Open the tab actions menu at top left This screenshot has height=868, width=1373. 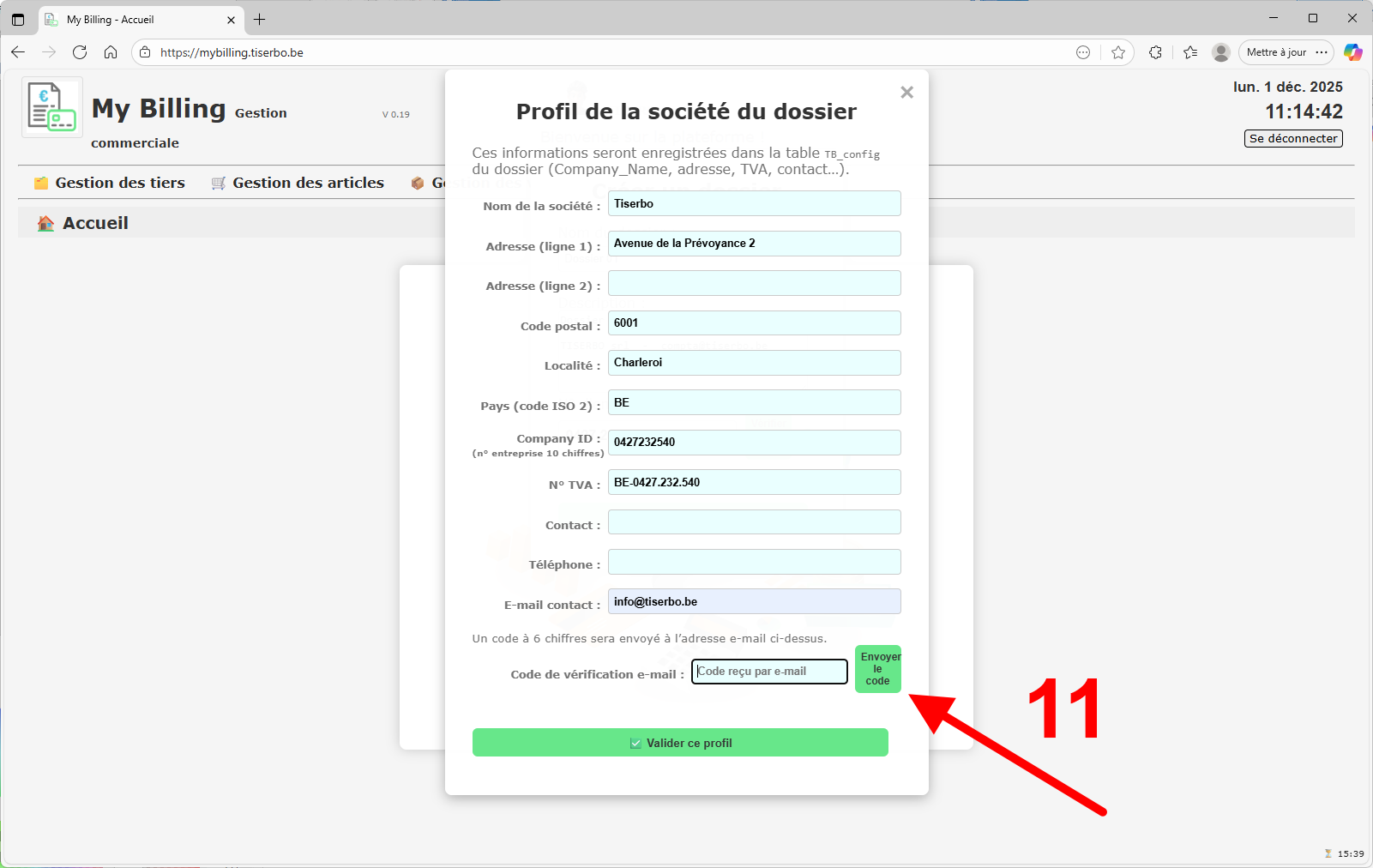[18, 18]
